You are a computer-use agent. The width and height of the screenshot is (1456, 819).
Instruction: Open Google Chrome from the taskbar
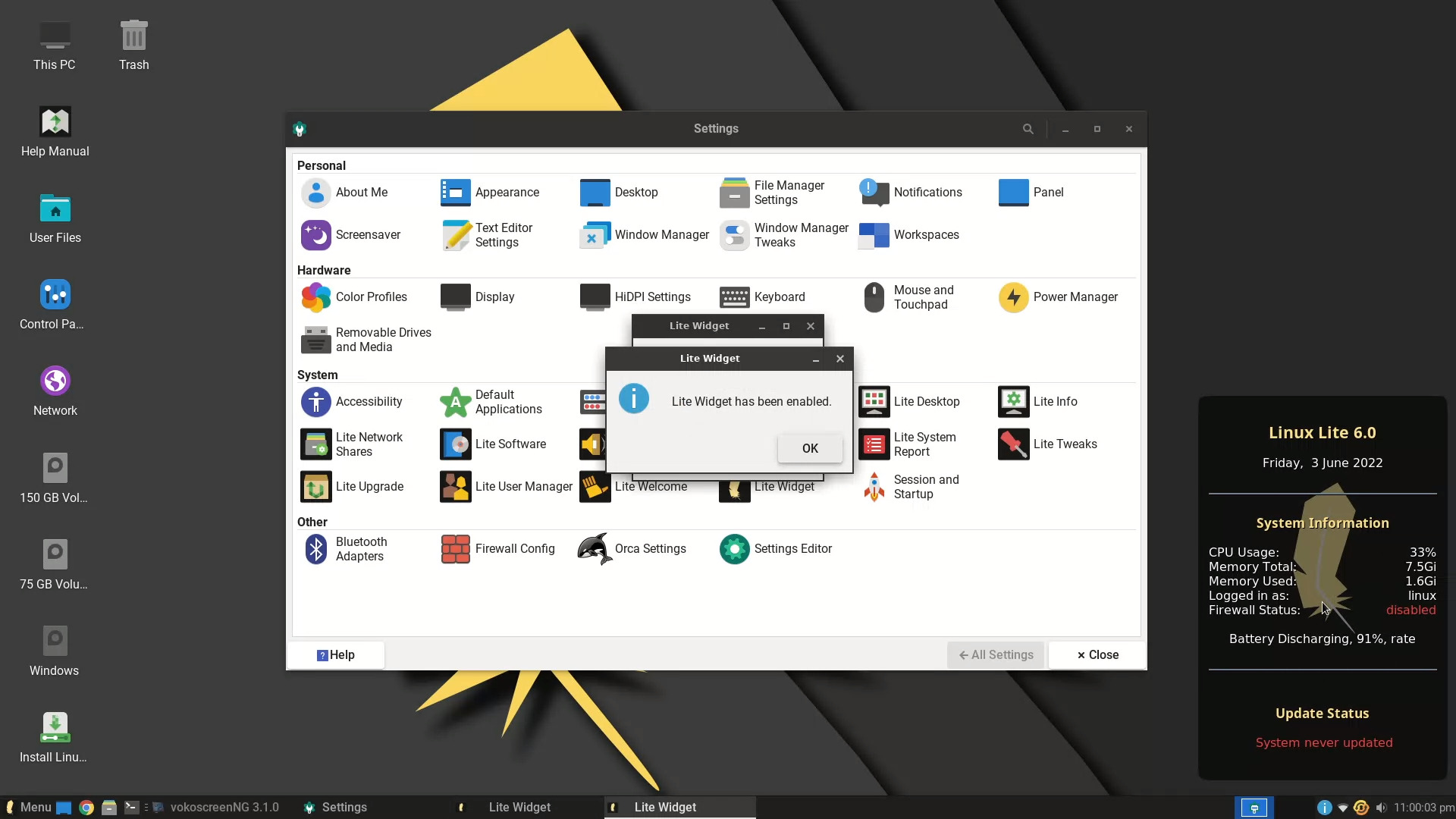pos(87,808)
